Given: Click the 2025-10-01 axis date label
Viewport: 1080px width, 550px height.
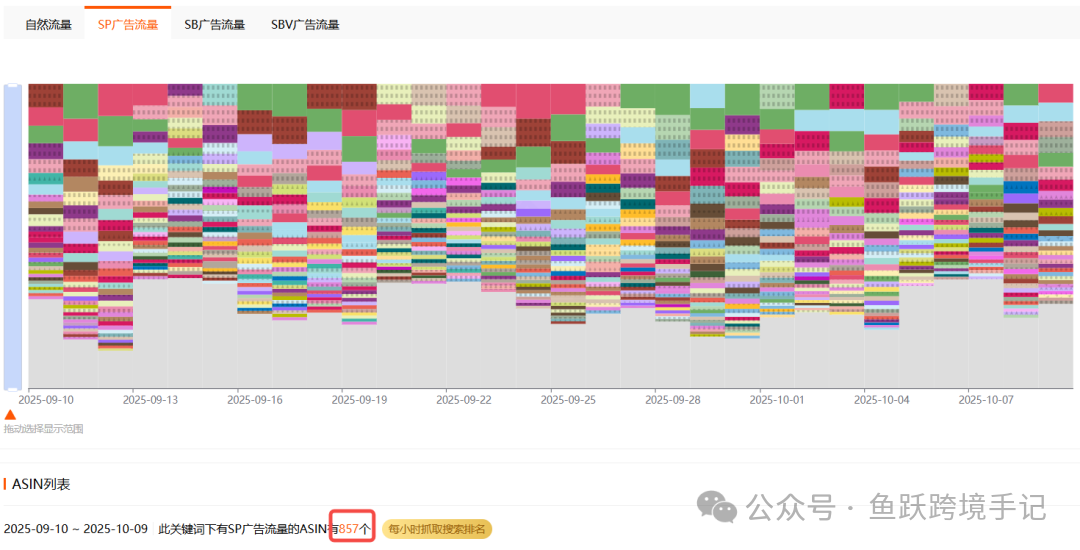Looking at the screenshot, I should coord(778,399).
